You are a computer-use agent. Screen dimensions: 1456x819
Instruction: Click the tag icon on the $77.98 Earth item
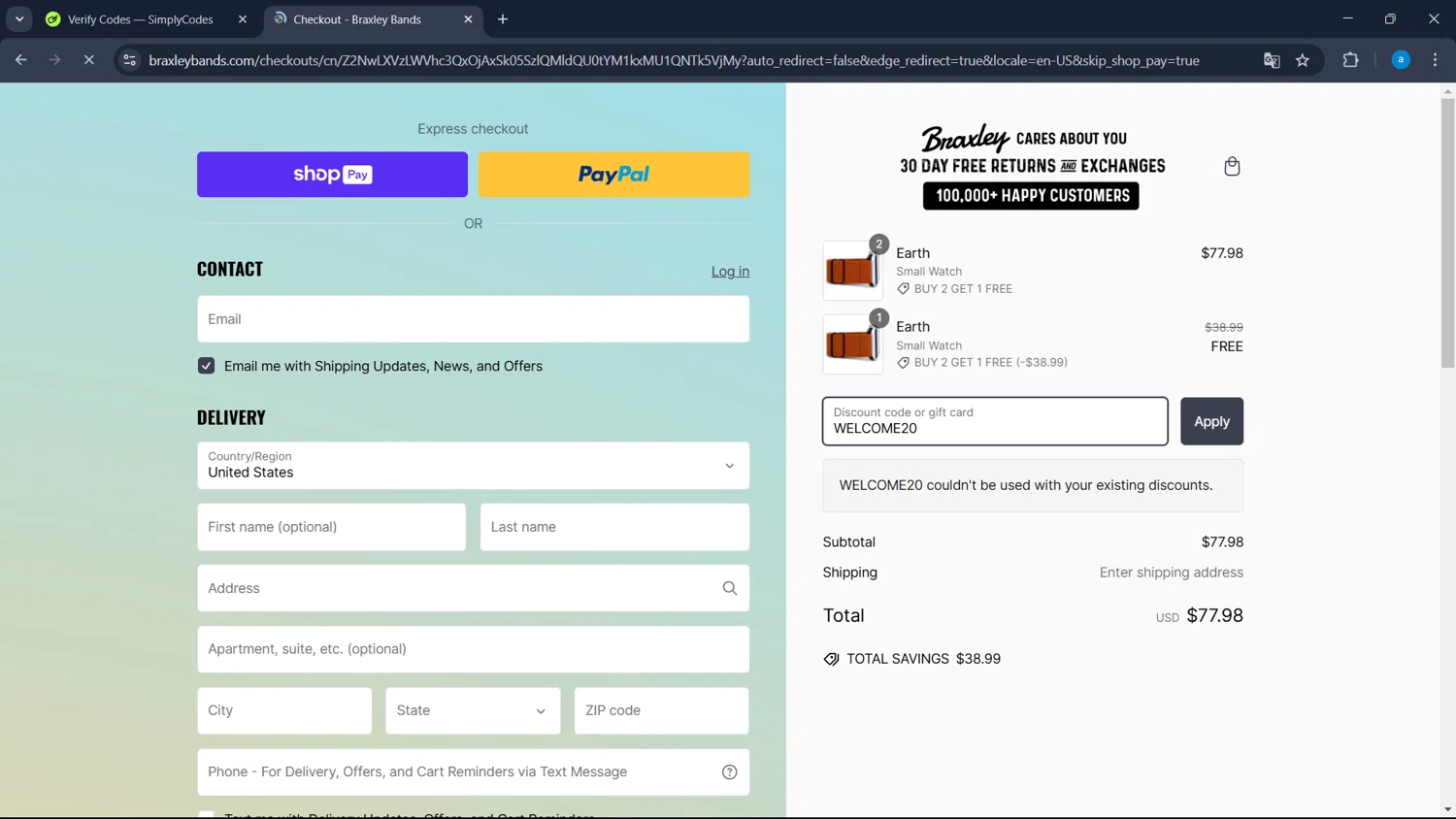[903, 289]
